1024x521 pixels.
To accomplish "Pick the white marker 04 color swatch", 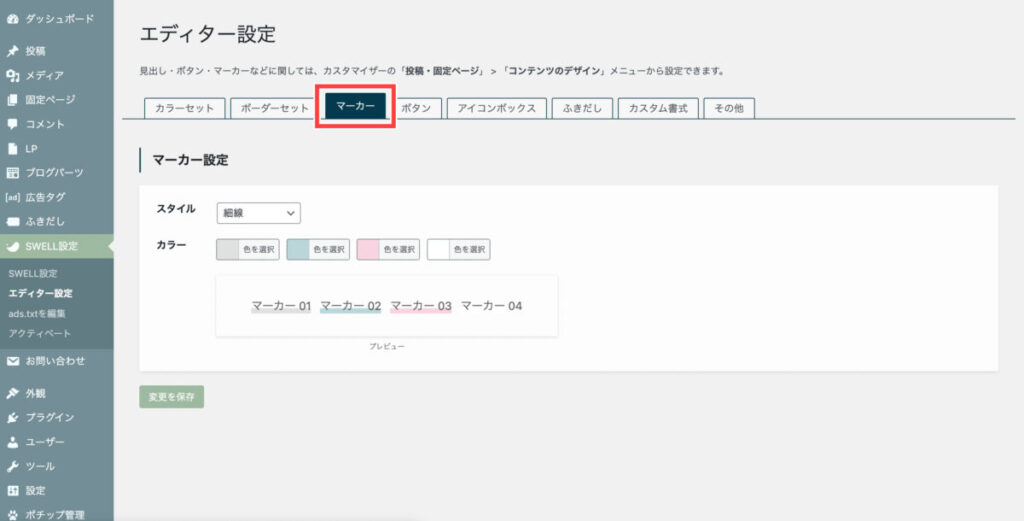I will point(438,249).
